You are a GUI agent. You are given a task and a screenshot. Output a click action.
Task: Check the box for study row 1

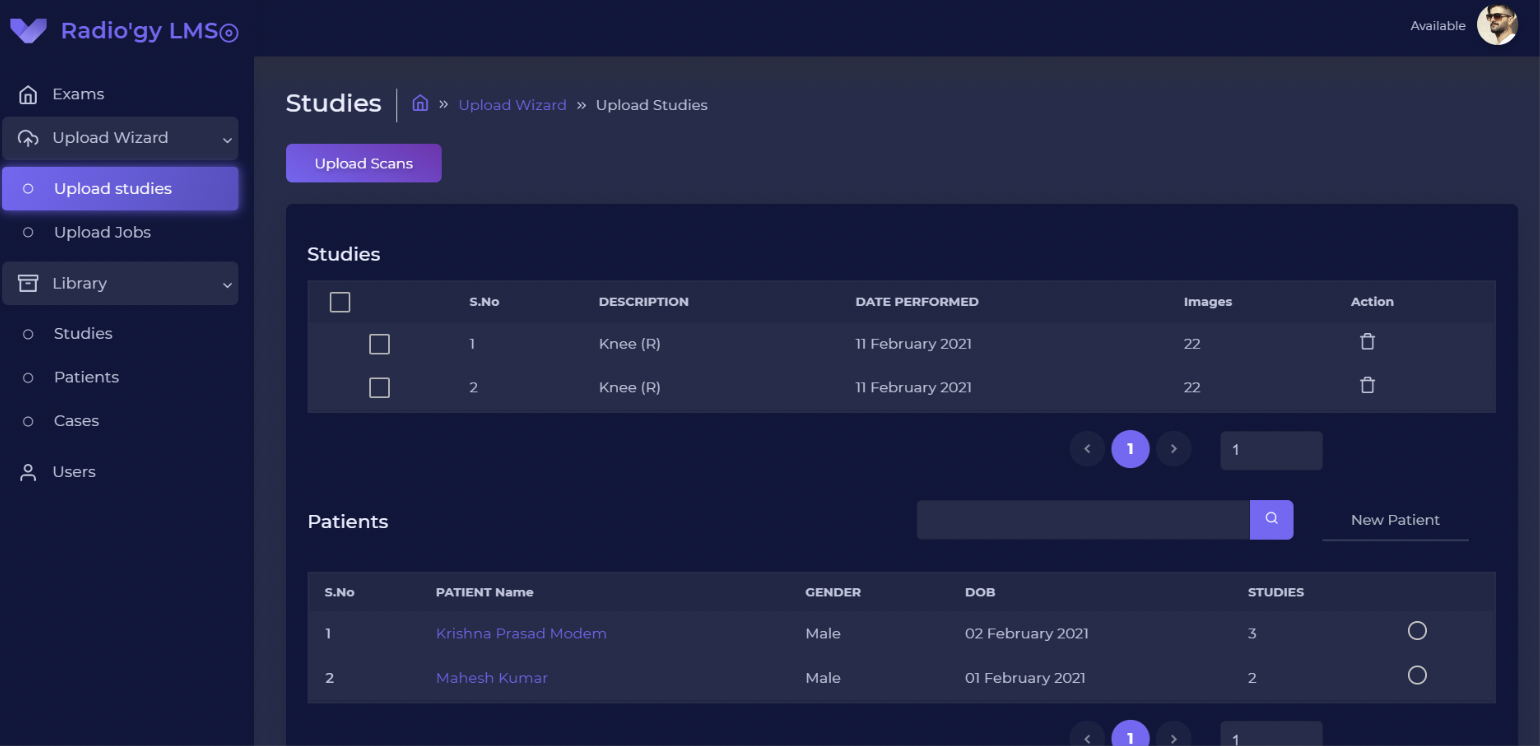pyautogui.click(x=379, y=344)
